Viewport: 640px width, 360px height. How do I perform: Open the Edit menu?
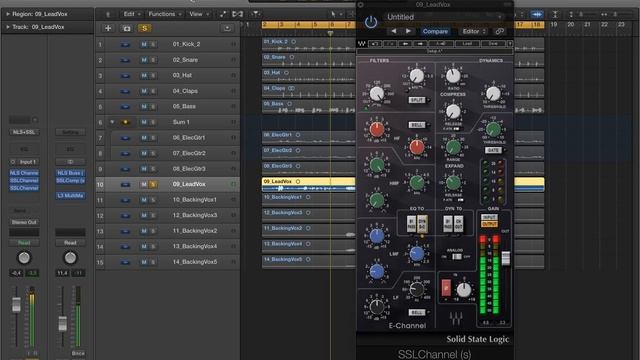131,14
